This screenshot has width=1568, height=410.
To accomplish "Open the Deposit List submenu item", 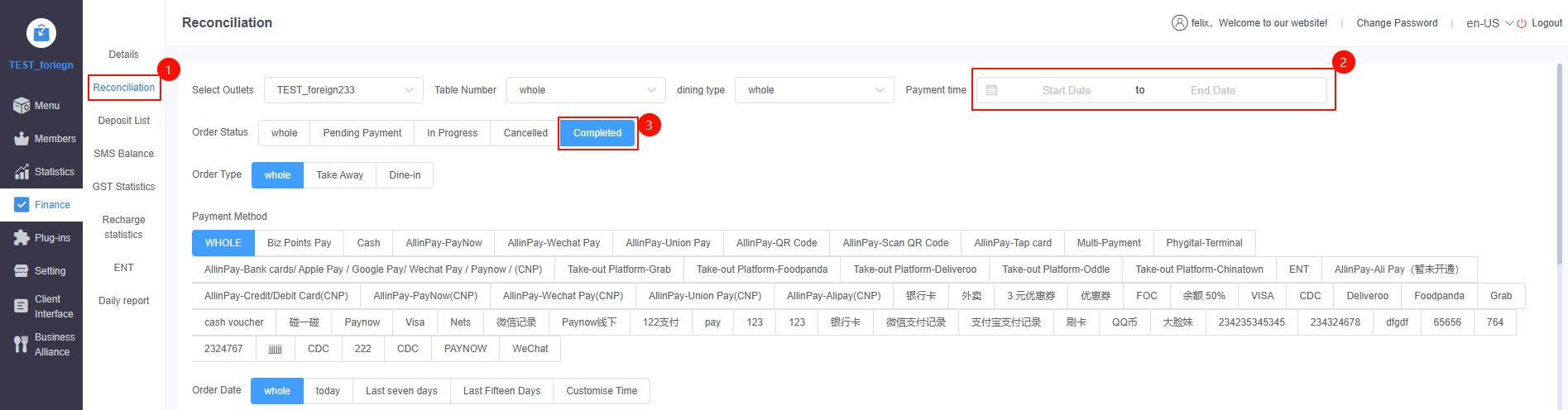I will (x=123, y=121).
